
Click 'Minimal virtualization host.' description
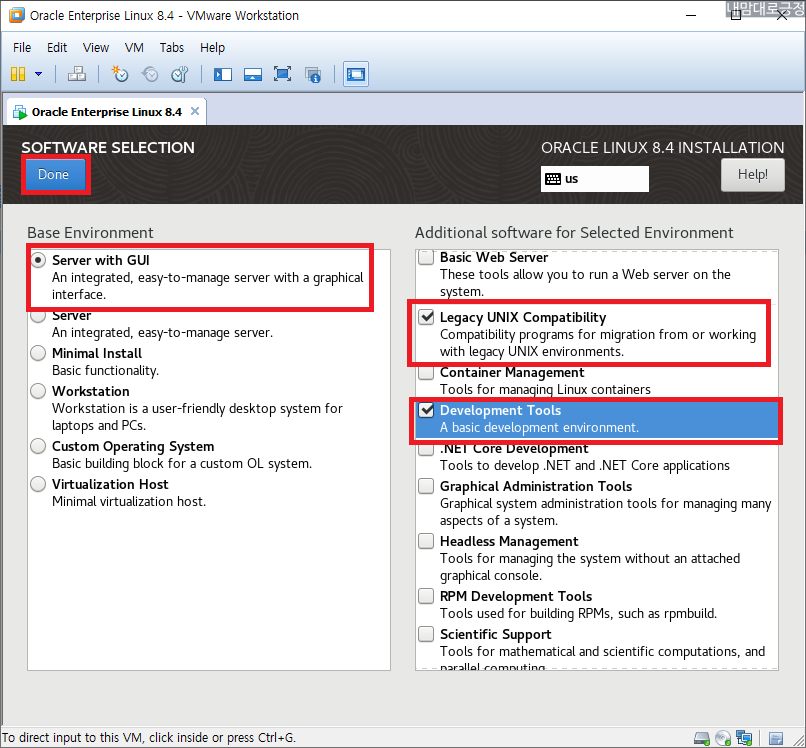(x=129, y=502)
